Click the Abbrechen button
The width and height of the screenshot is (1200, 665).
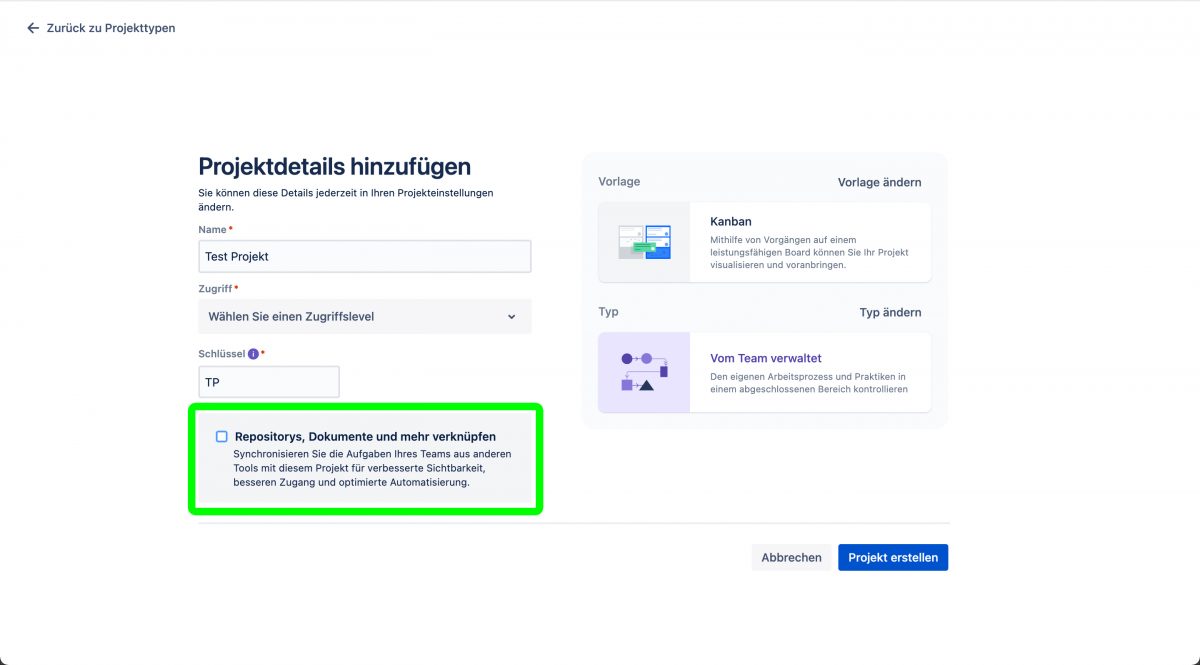pos(791,558)
